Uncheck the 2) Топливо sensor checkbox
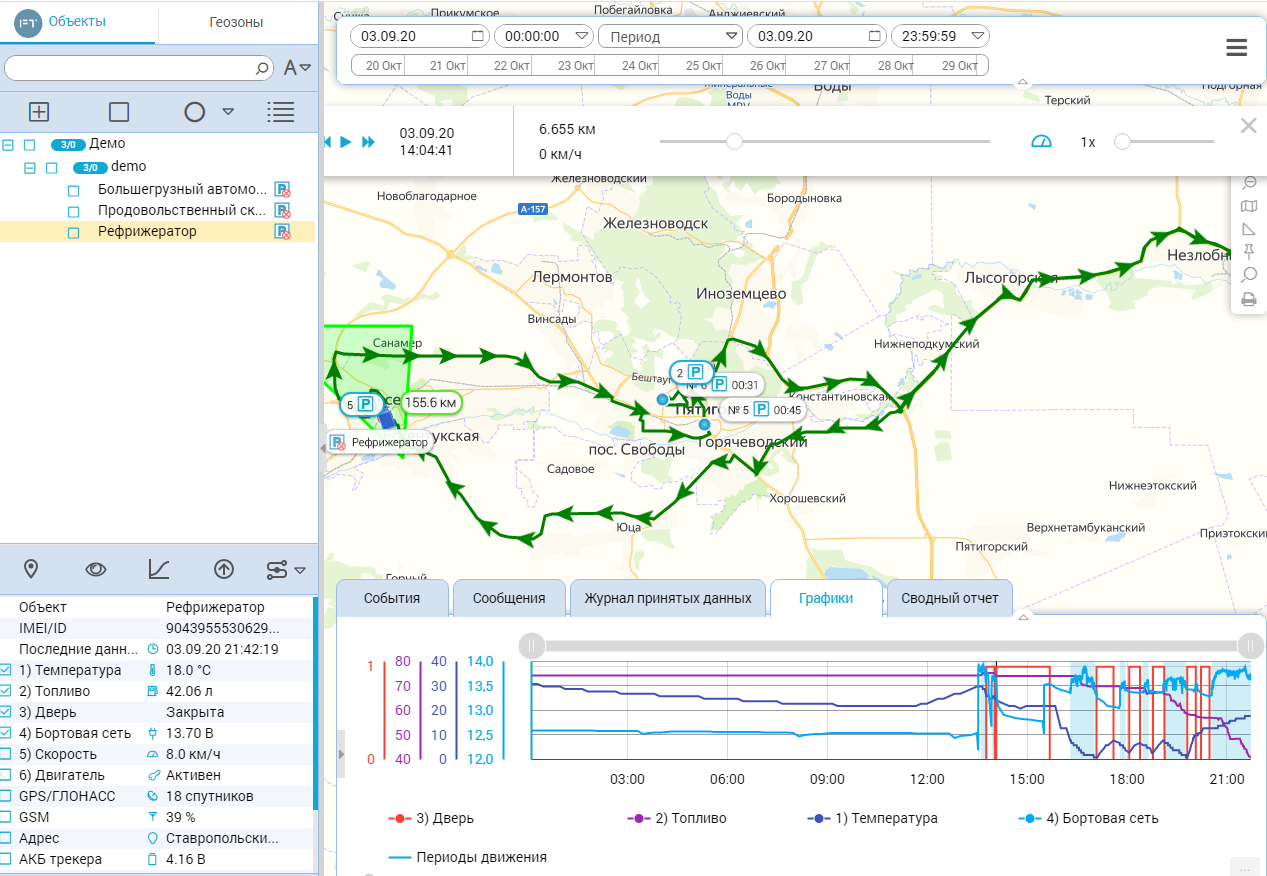The width and height of the screenshot is (1267, 876). pos(6,691)
